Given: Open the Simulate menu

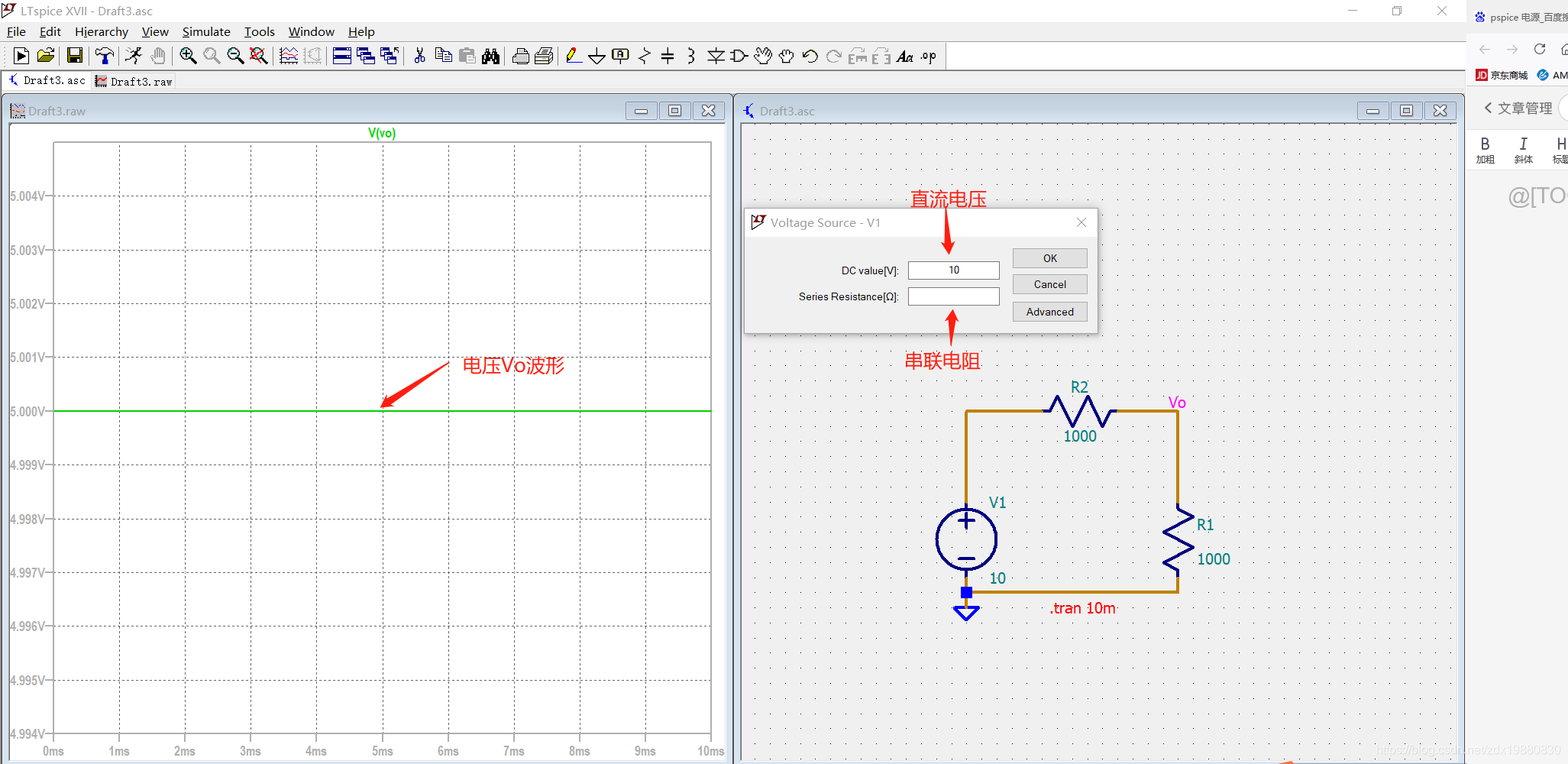Looking at the screenshot, I should click(205, 31).
